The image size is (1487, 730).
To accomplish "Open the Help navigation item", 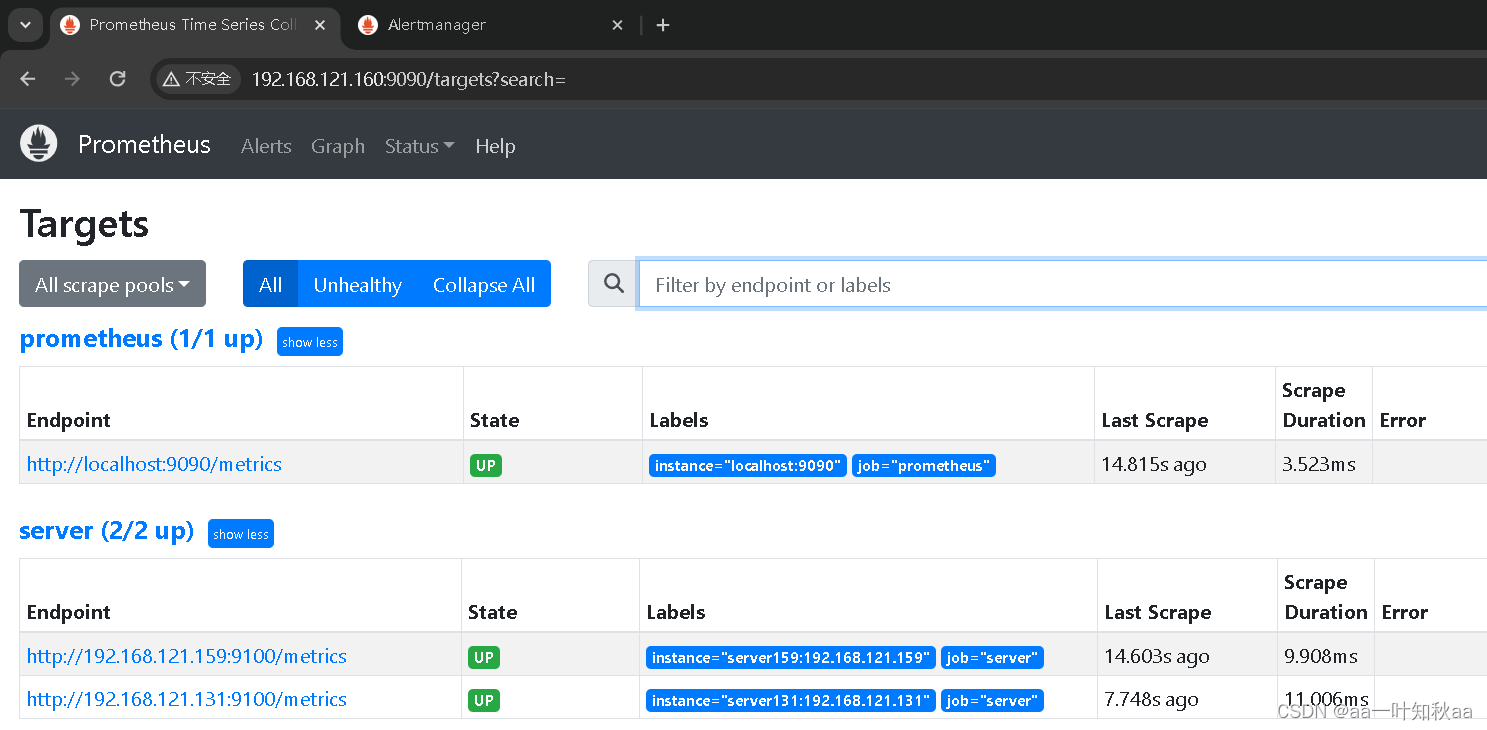I will click(x=495, y=146).
